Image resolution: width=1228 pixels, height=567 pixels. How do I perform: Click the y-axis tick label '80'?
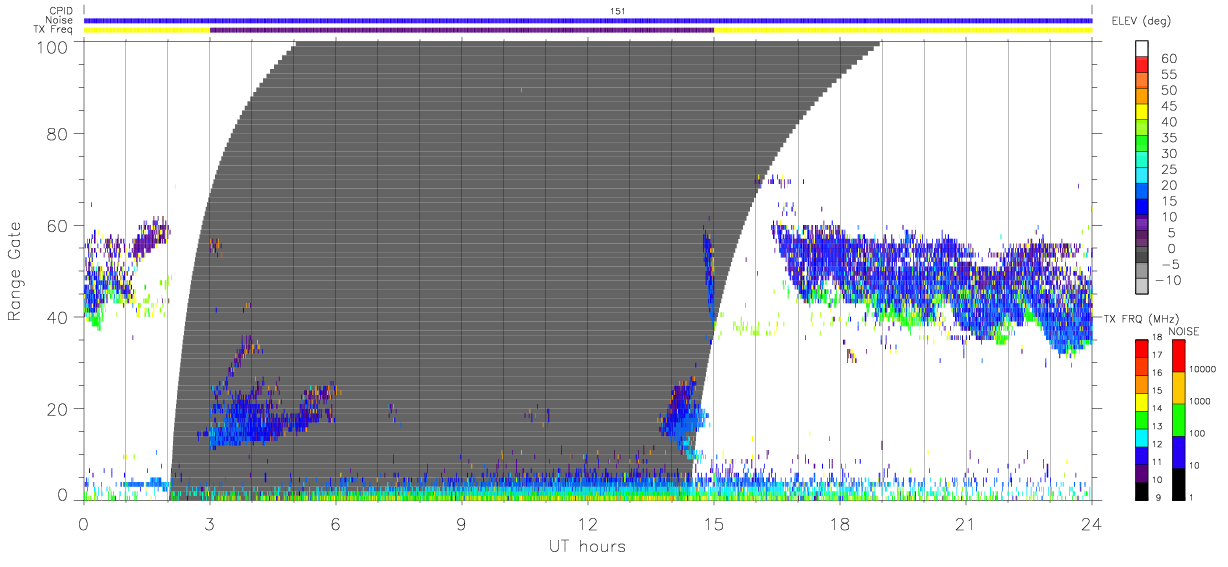coord(58,133)
